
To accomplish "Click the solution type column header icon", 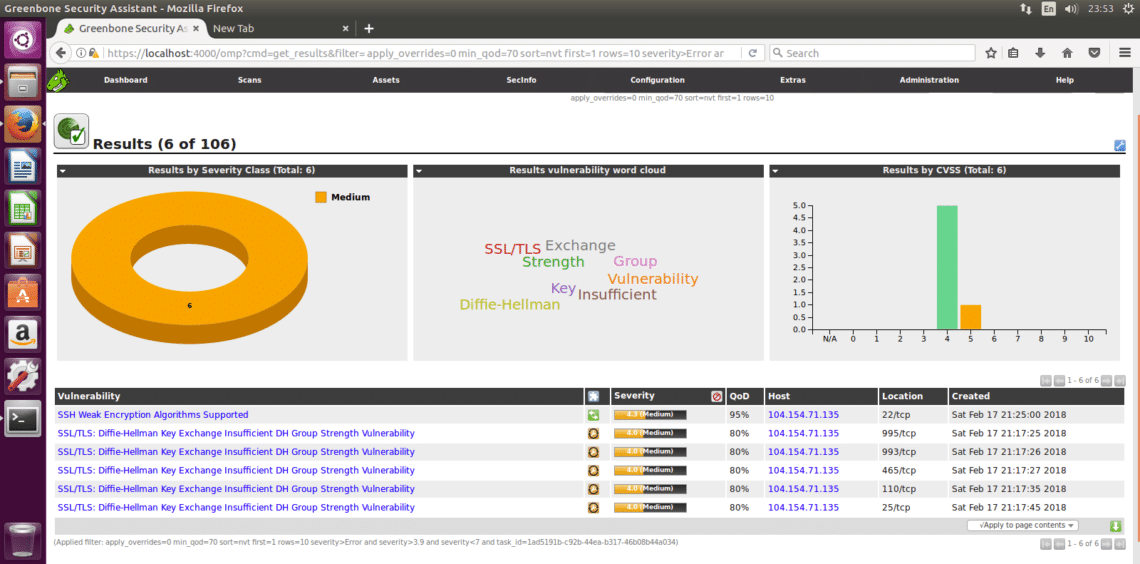I will (x=593, y=396).
